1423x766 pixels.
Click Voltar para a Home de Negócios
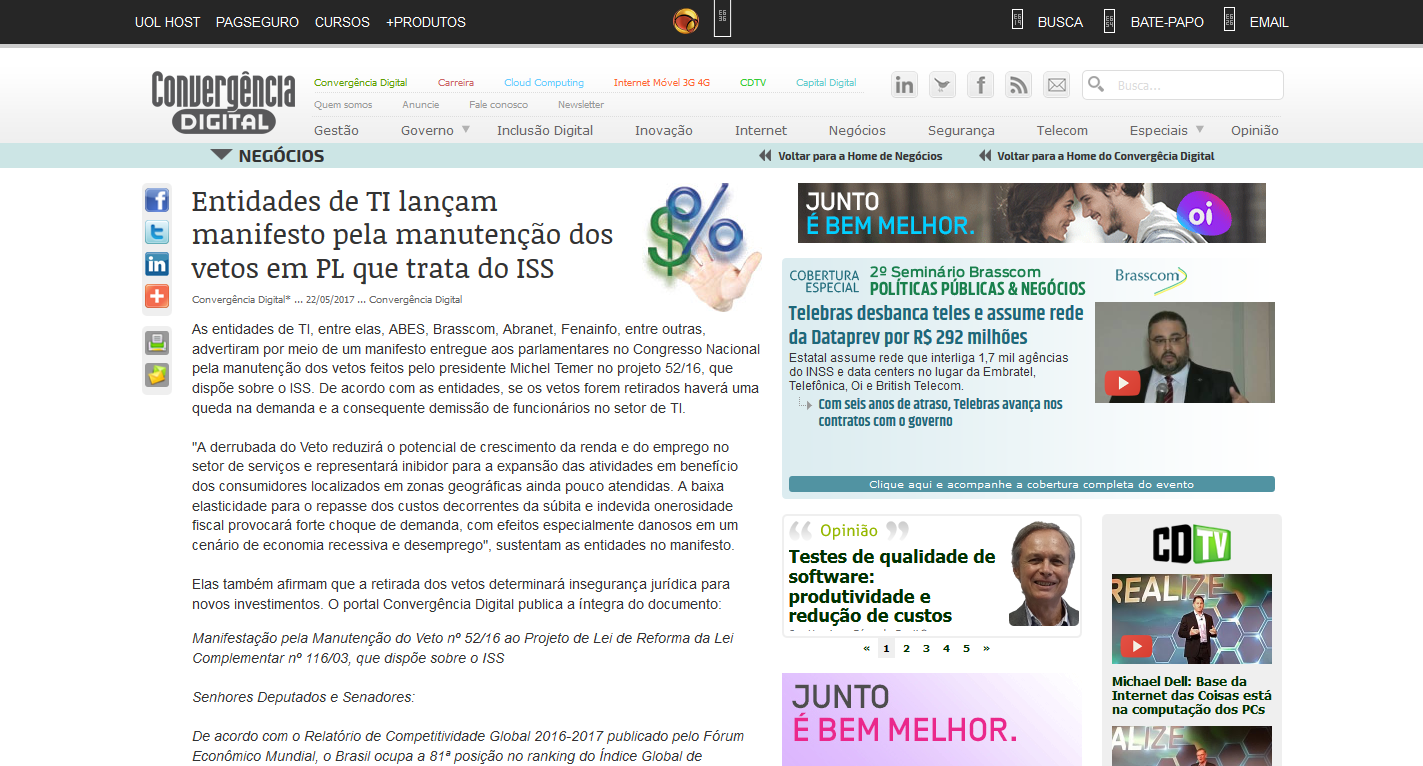(x=860, y=156)
